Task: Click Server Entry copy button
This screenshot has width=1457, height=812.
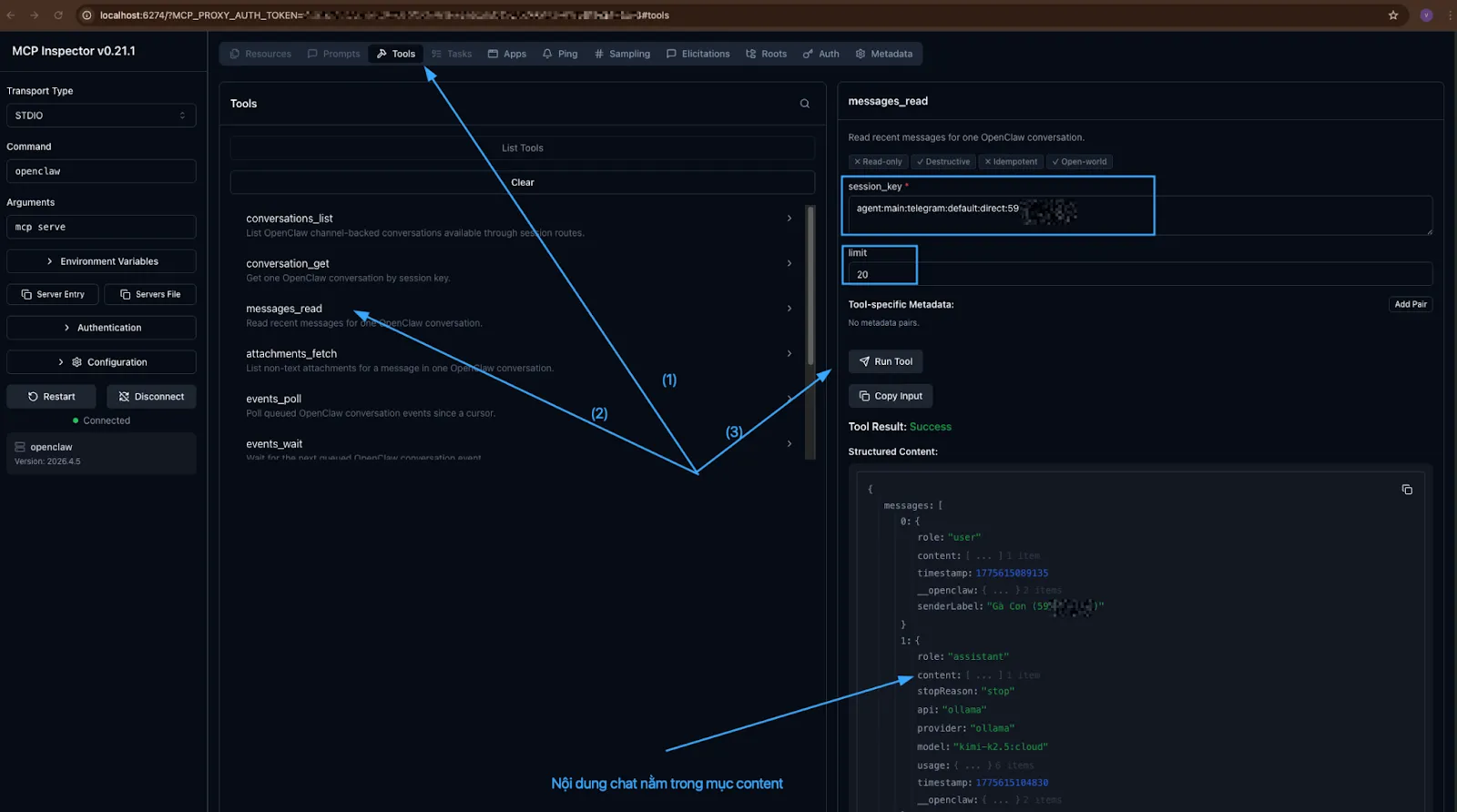Action: click(x=53, y=295)
